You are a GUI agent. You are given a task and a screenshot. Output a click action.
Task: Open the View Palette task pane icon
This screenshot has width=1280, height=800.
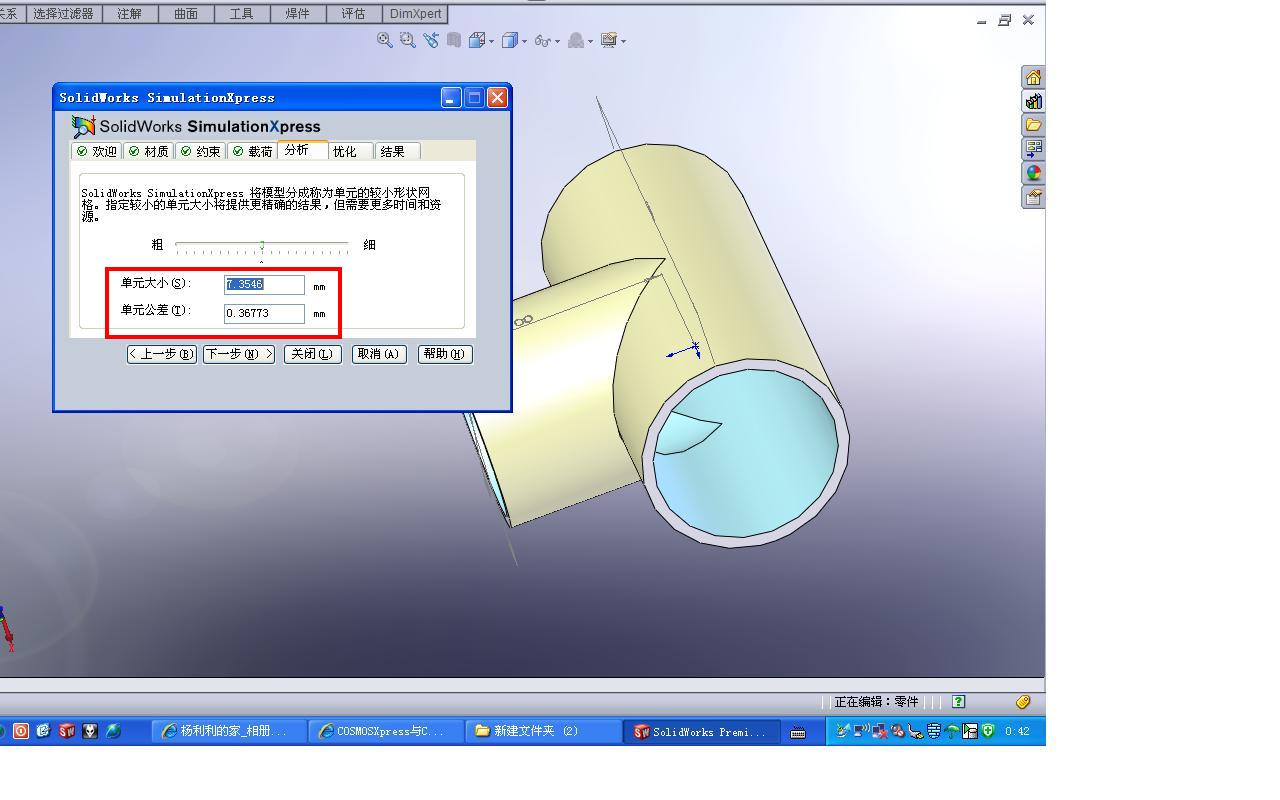1033,149
